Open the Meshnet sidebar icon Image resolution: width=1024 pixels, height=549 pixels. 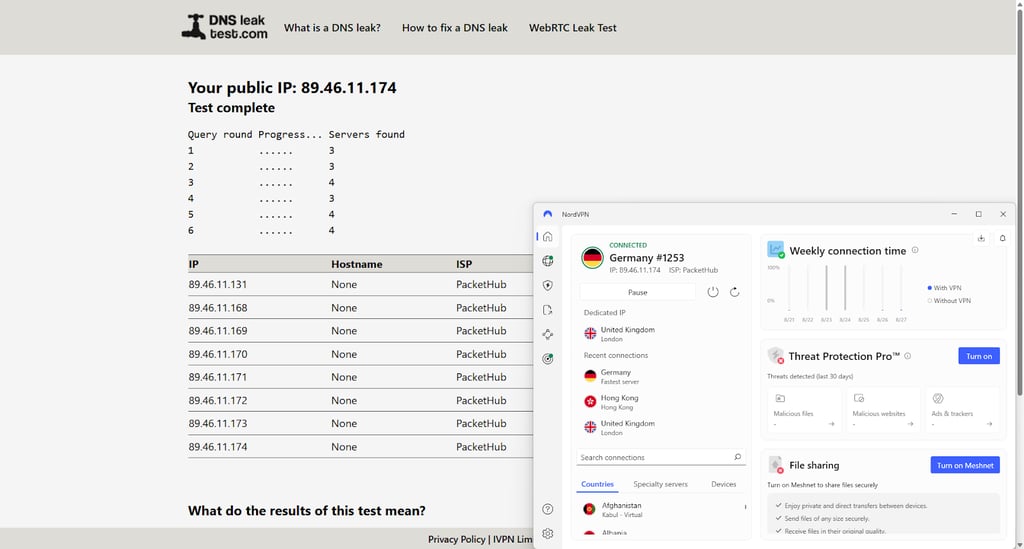(547, 334)
